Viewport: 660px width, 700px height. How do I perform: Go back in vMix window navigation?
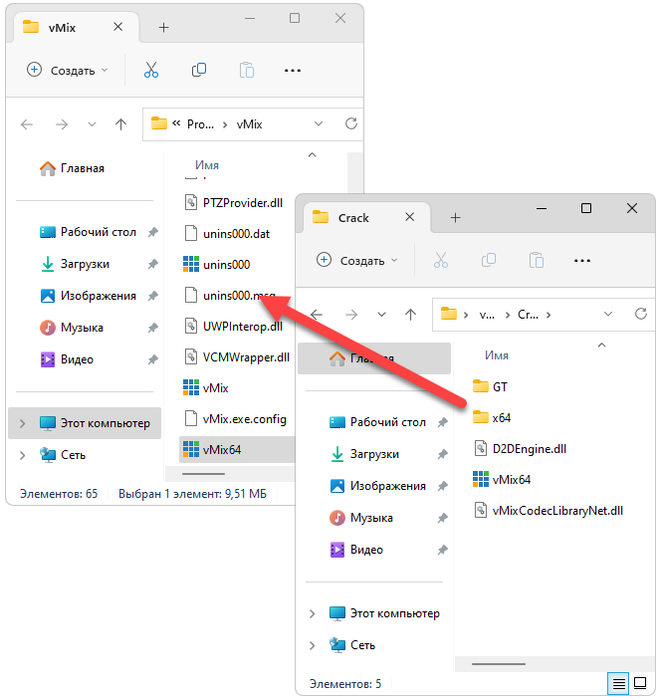tap(27, 124)
